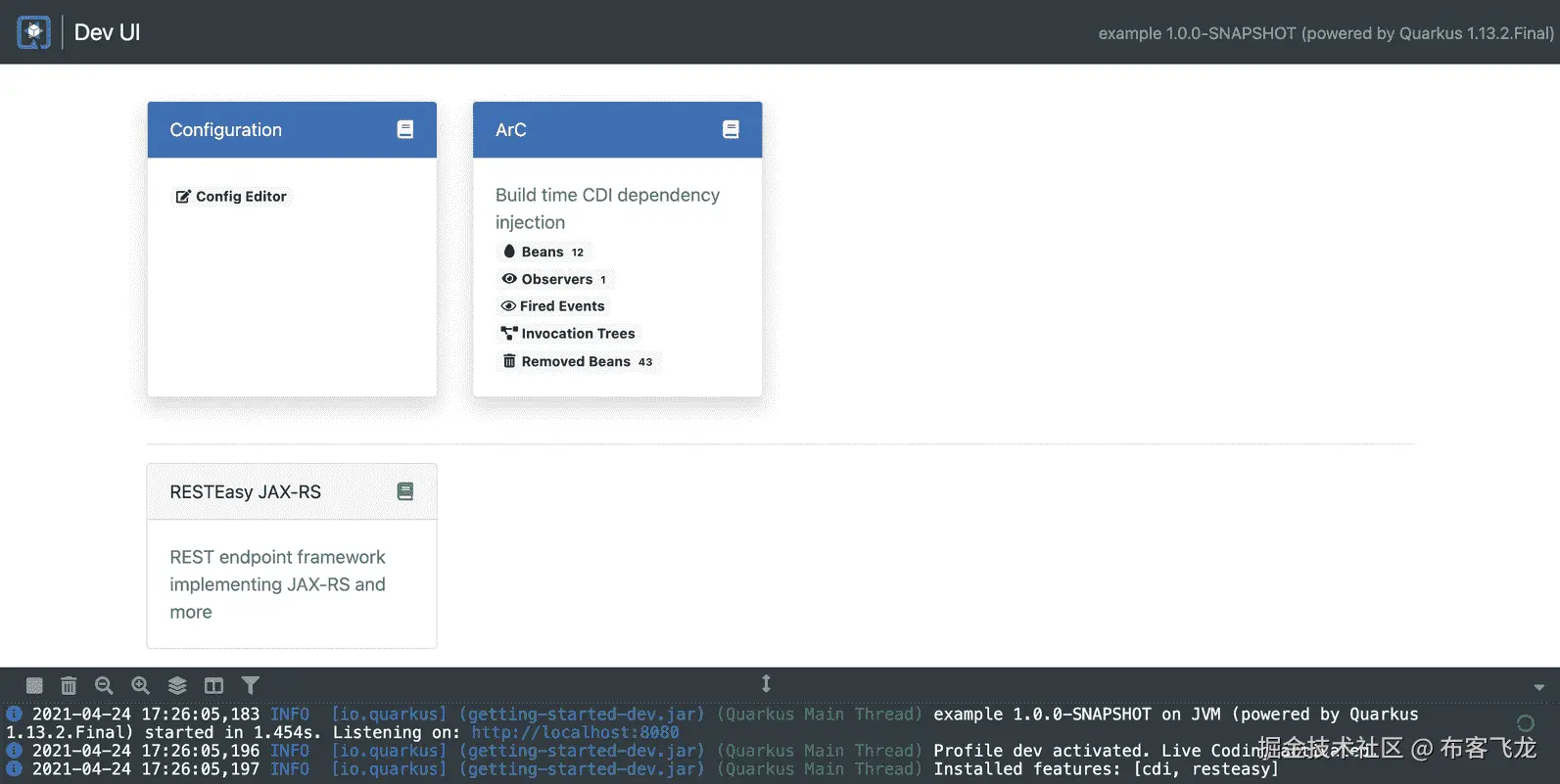Click the info icon of the 17:26:05,183 log line
1560x784 pixels.
15,714
